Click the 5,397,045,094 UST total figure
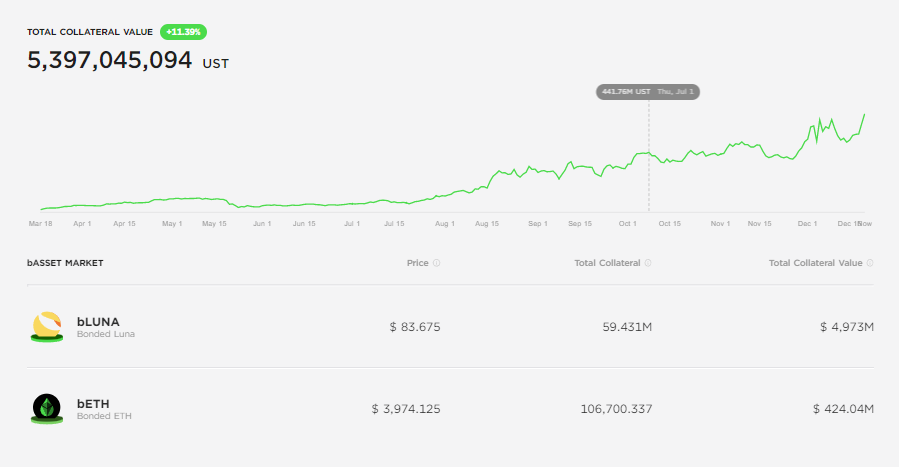This screenshot has height=467, width=899. coord(109,60)
